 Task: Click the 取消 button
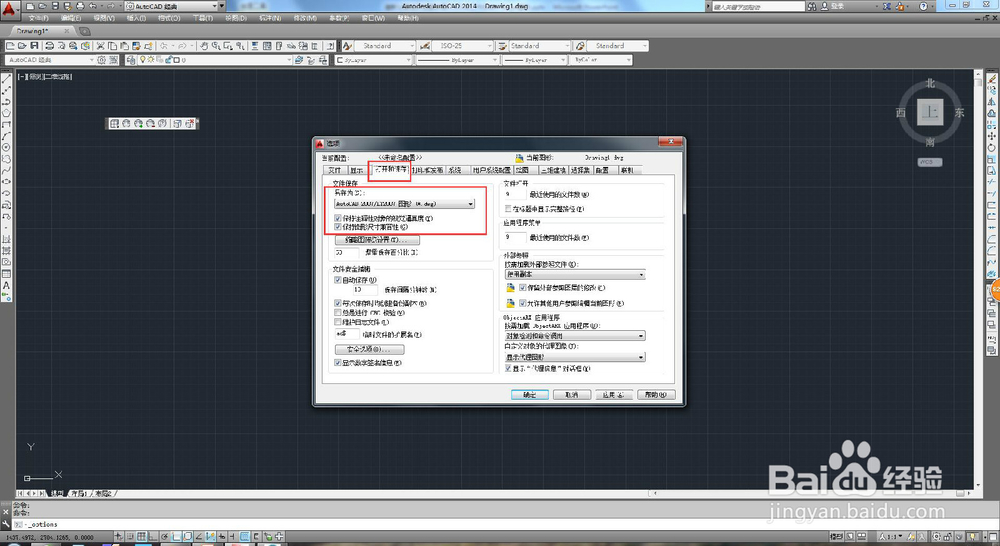571,395
